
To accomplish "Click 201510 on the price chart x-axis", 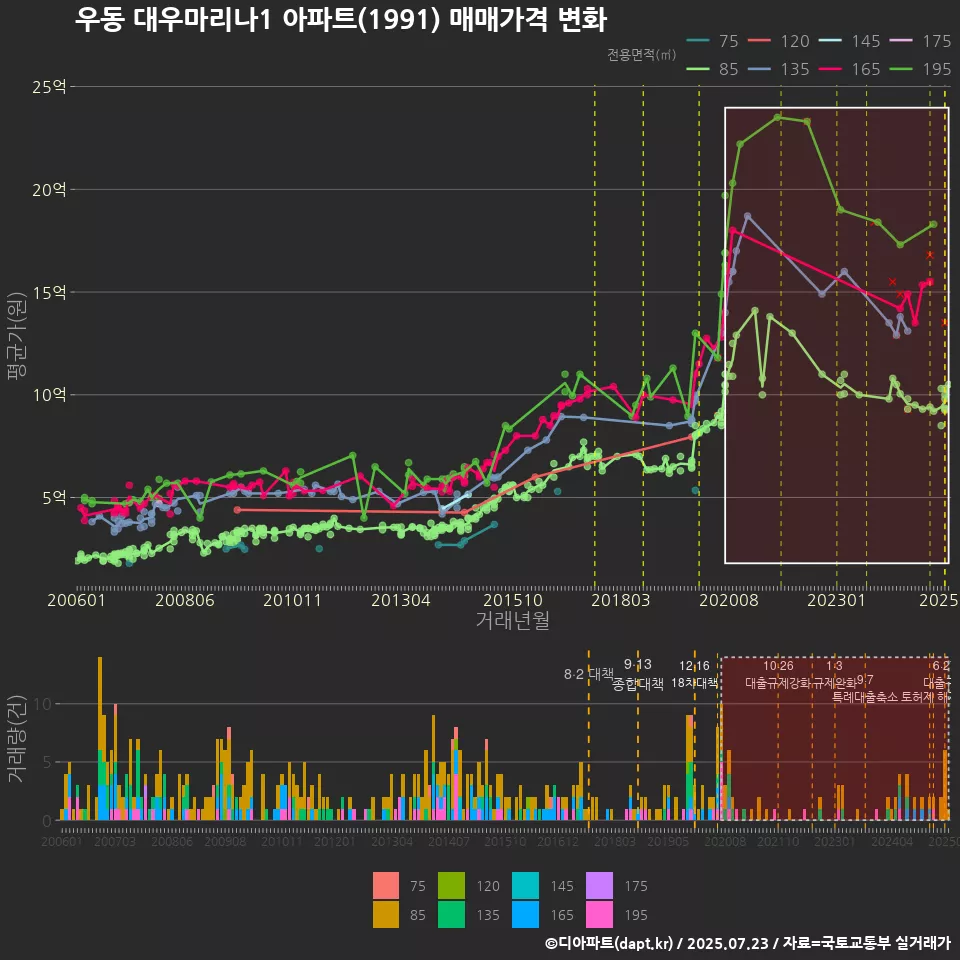I will pyautogui.click(x=513, y=600).
